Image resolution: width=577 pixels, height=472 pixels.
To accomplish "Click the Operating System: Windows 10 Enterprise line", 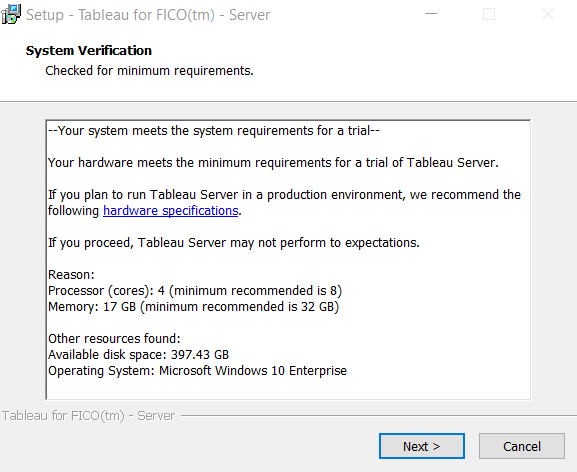I will pyautogui.click(x=197, y=370).
